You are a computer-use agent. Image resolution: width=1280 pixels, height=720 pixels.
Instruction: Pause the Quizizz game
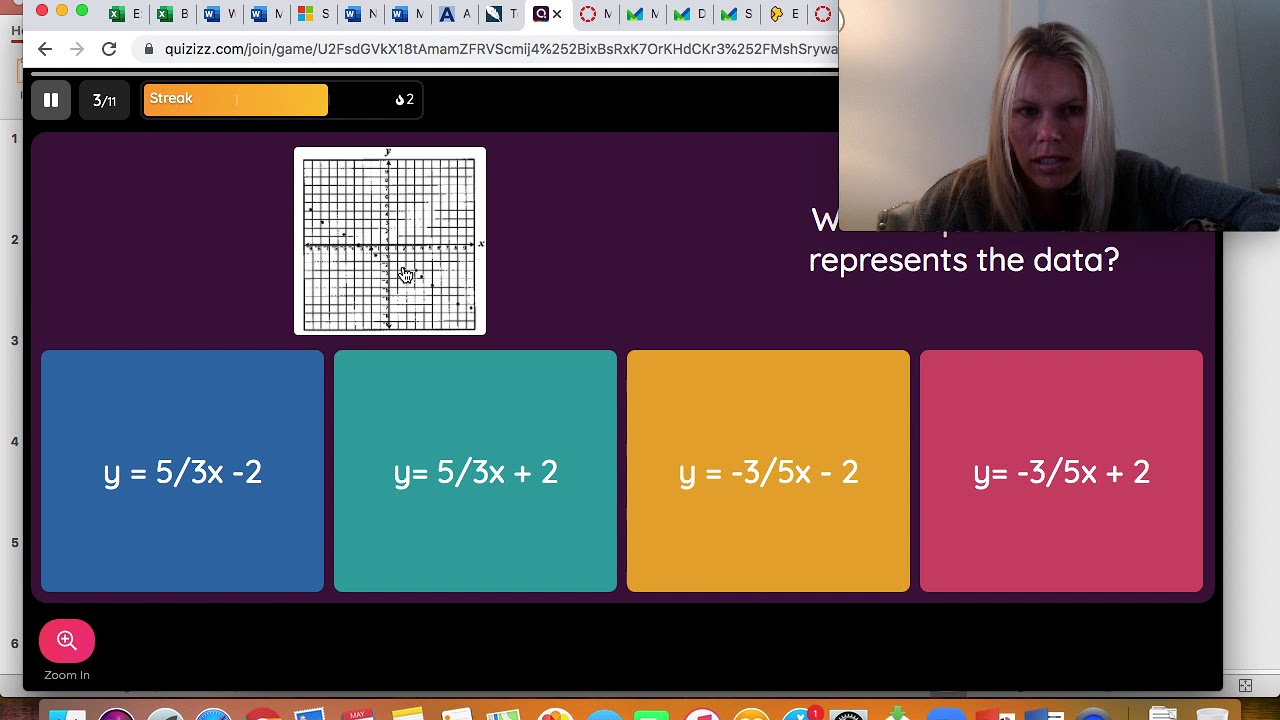click(51, 100)
